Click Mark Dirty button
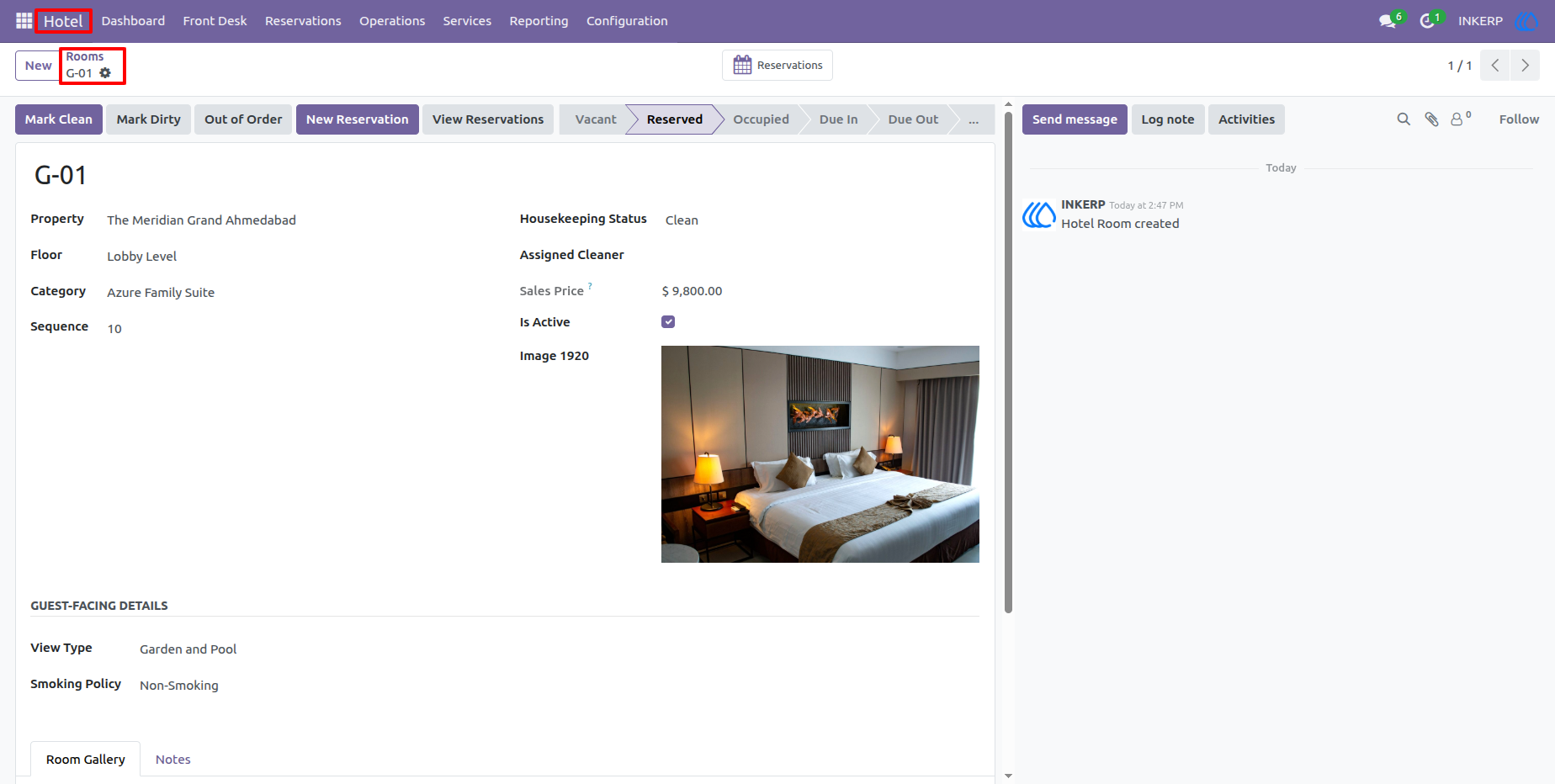 coord(149,119)
